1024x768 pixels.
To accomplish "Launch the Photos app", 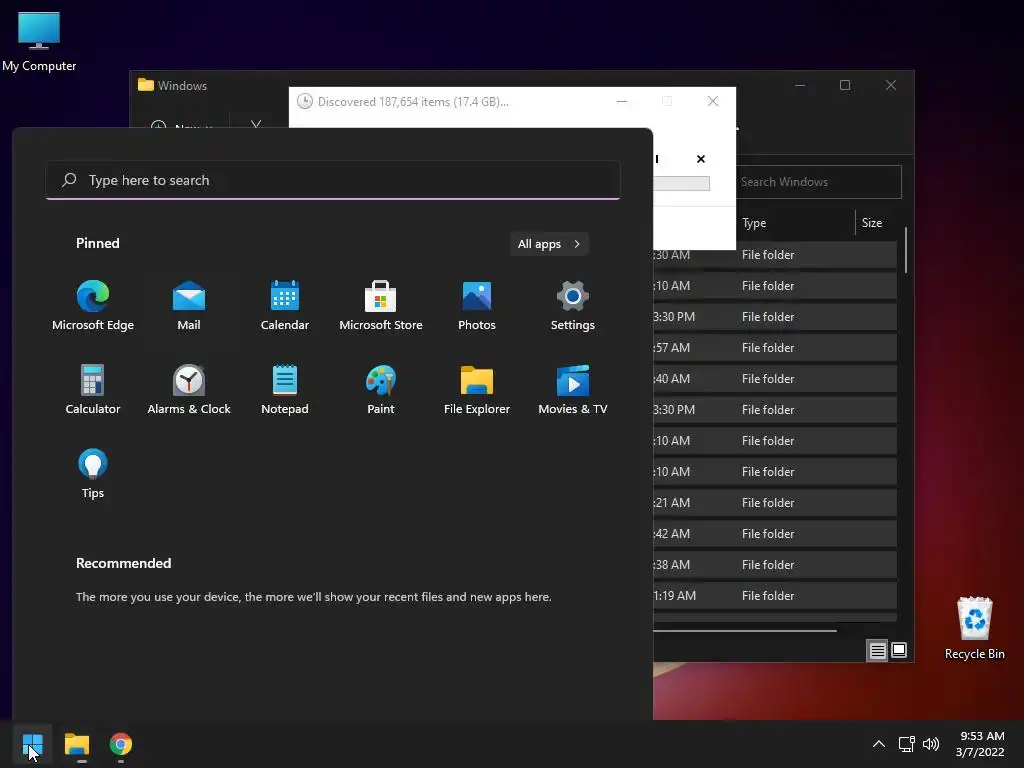I will tap(477, 306).
